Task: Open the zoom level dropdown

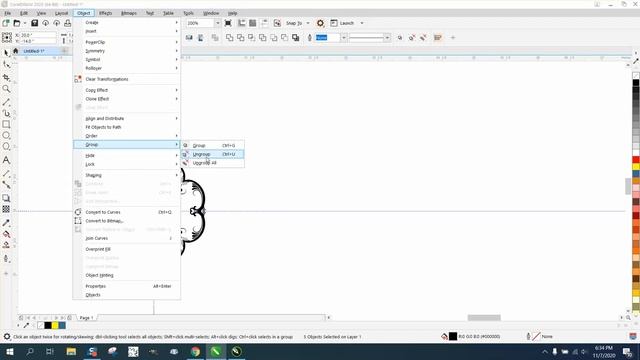Action: (218, 23)
